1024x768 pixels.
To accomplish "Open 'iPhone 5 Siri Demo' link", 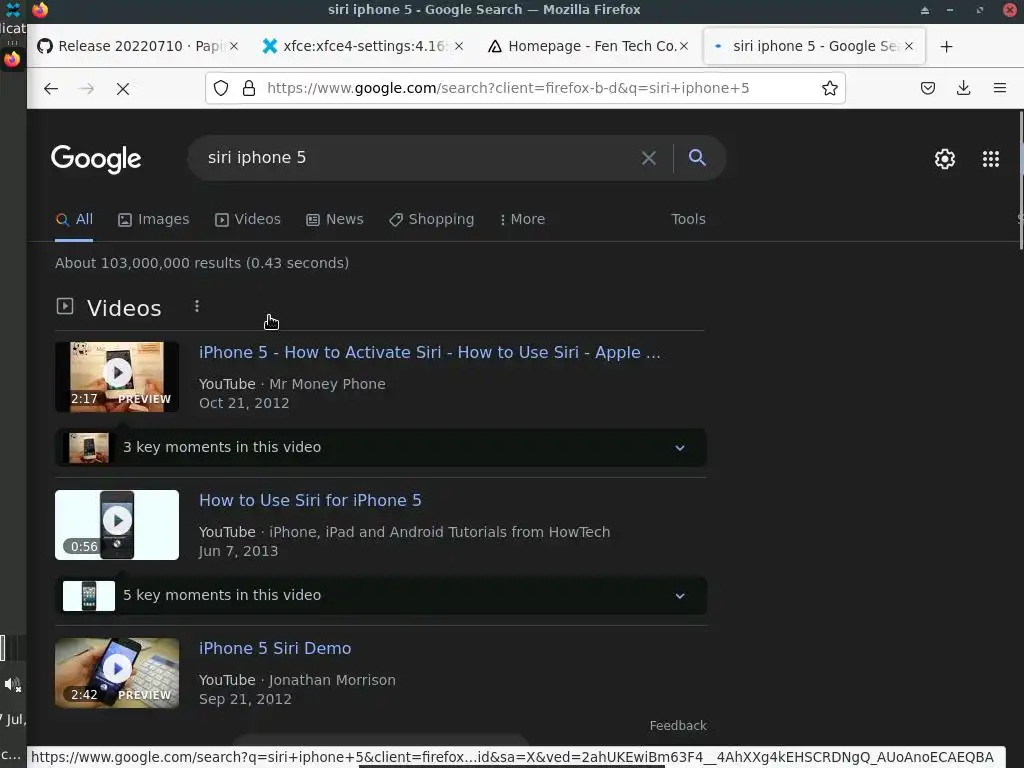I will click(x=275, y=648).
